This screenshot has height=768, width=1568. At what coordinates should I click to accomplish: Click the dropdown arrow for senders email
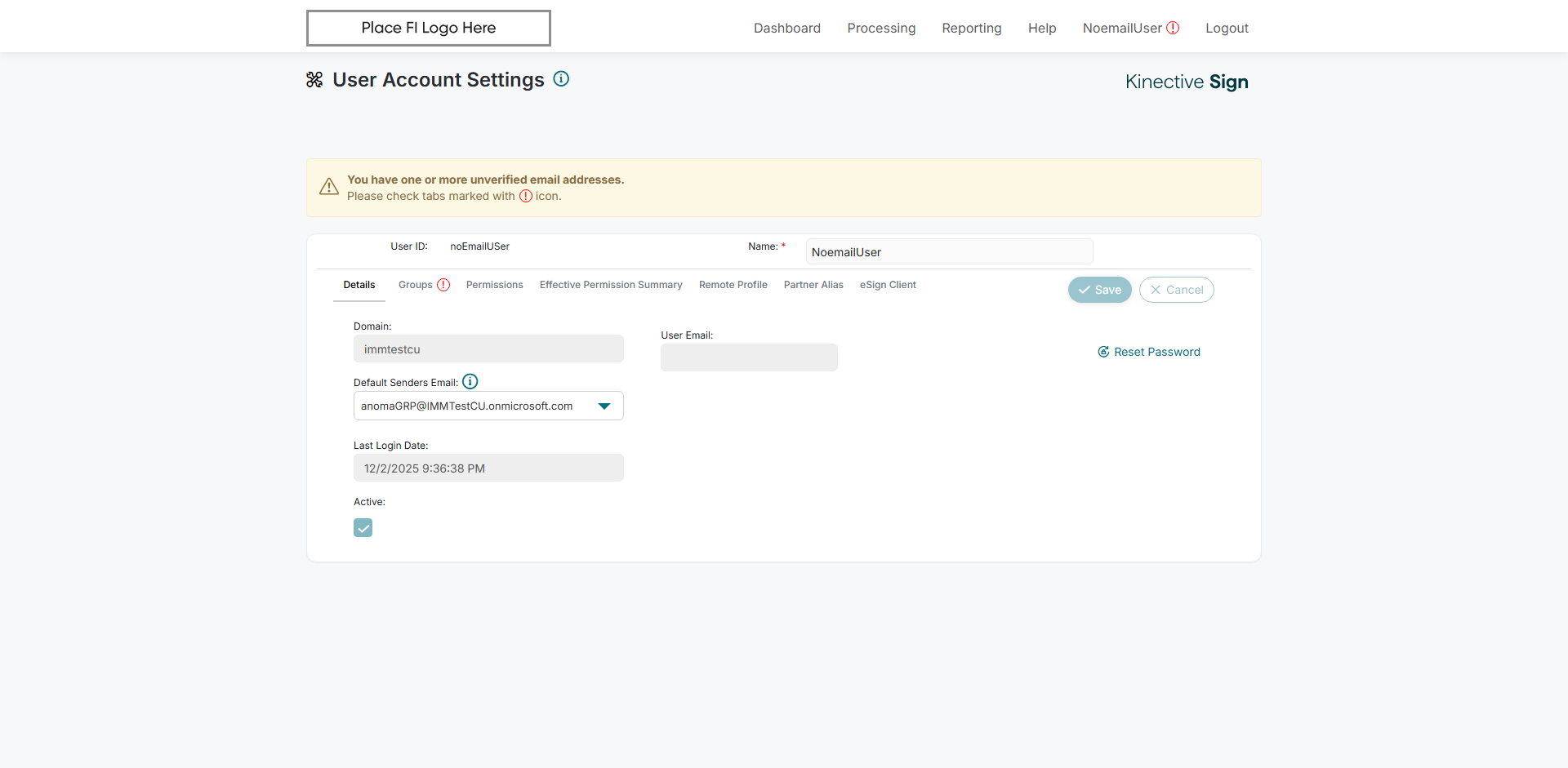point(604,406)
